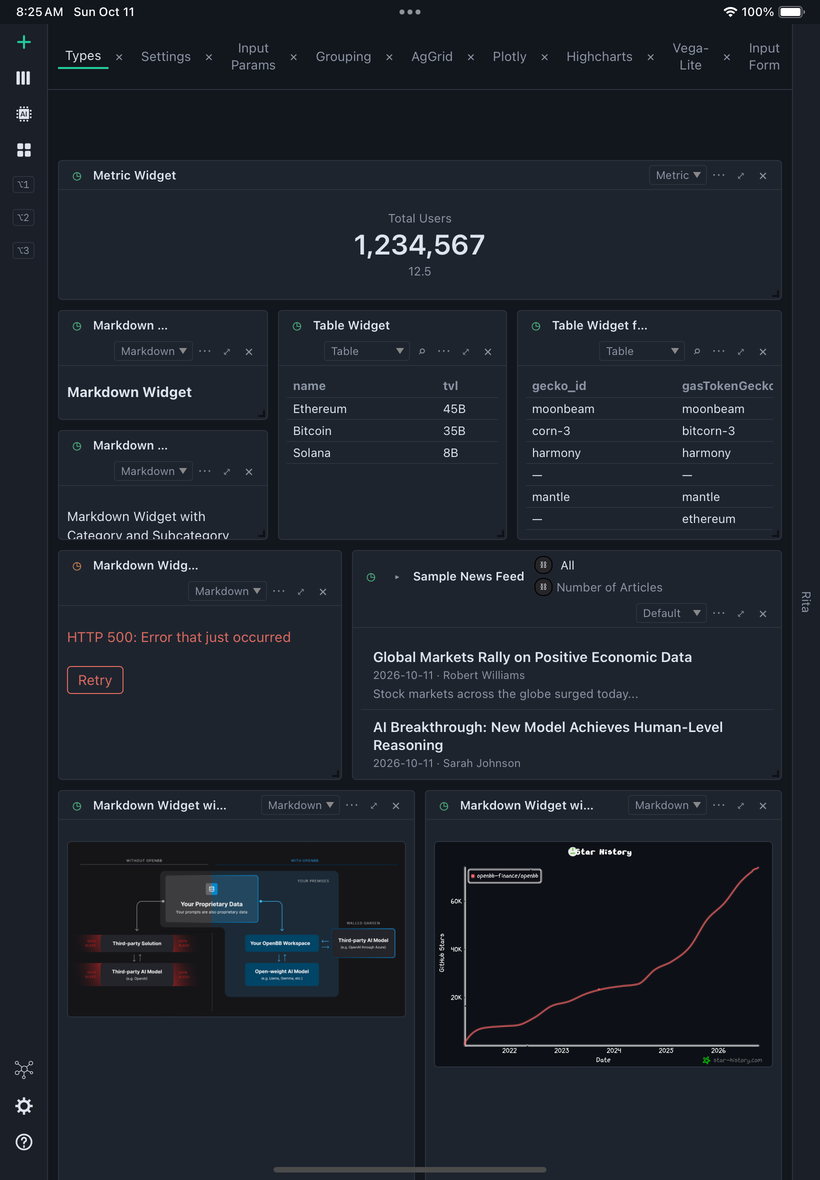Open the Global Markets Rally article
The image size is (820, 1180).
click(533, 657)
